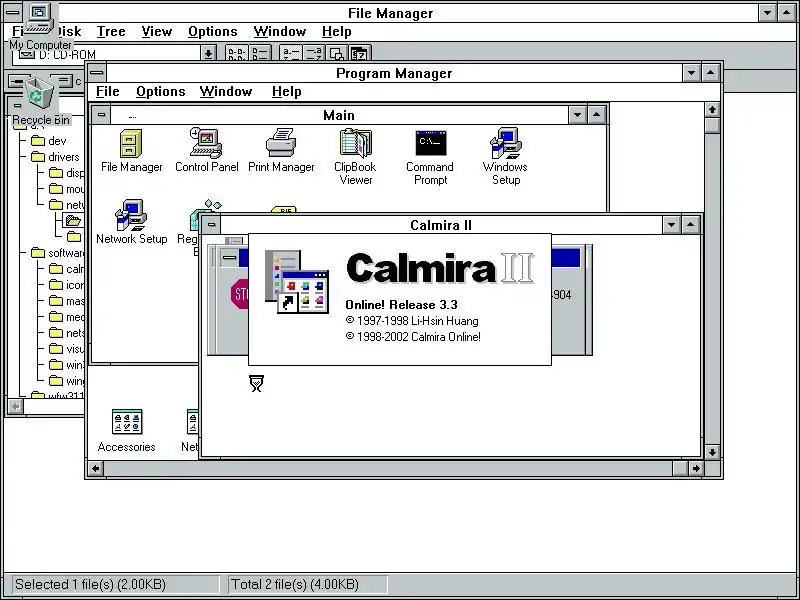The width and height of the screenshot is (800, 600).
Task: Click the sort by name toolbar button
Action: (x=291, y=54)
